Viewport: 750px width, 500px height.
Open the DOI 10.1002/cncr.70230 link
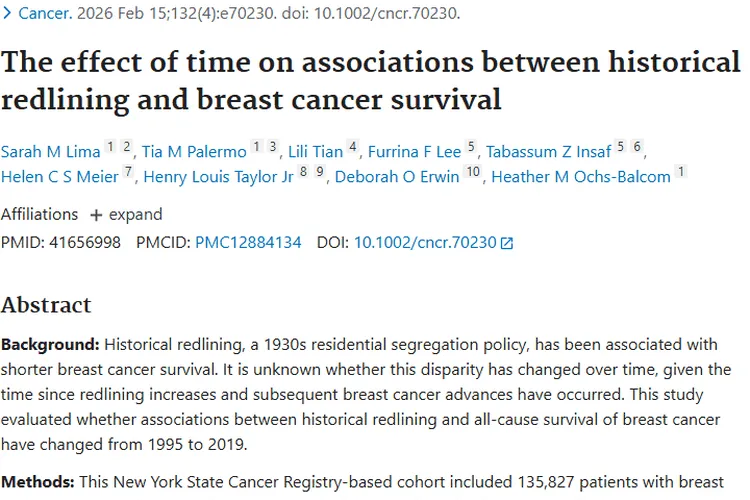(x=425, y=242)
